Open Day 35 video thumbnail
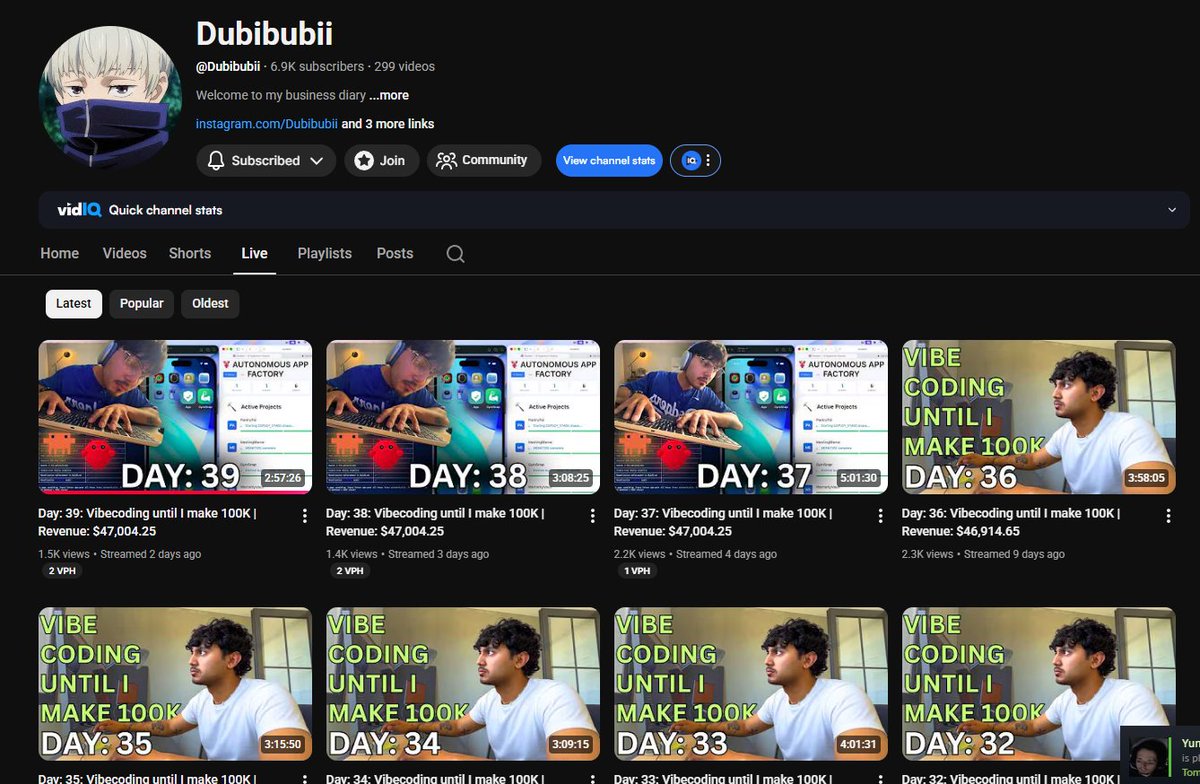This screenshot has width=1200, height=784. 175,684
